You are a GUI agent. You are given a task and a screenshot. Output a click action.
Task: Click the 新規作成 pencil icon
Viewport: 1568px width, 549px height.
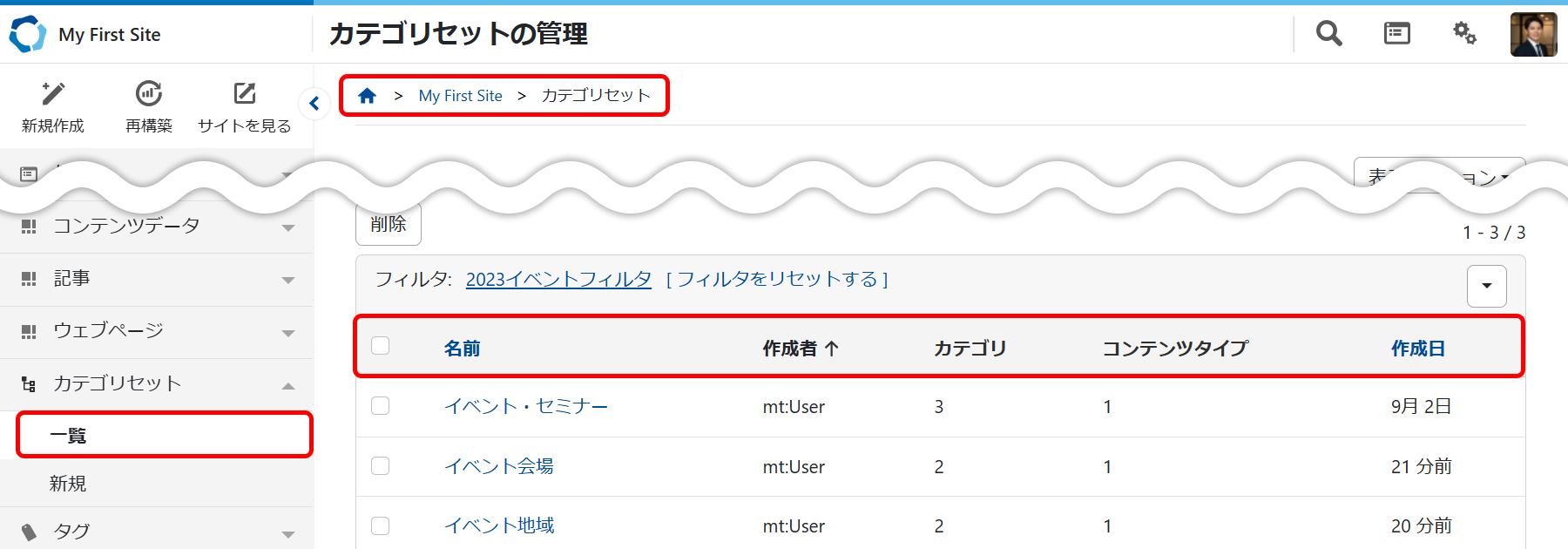tap(53, 94)
